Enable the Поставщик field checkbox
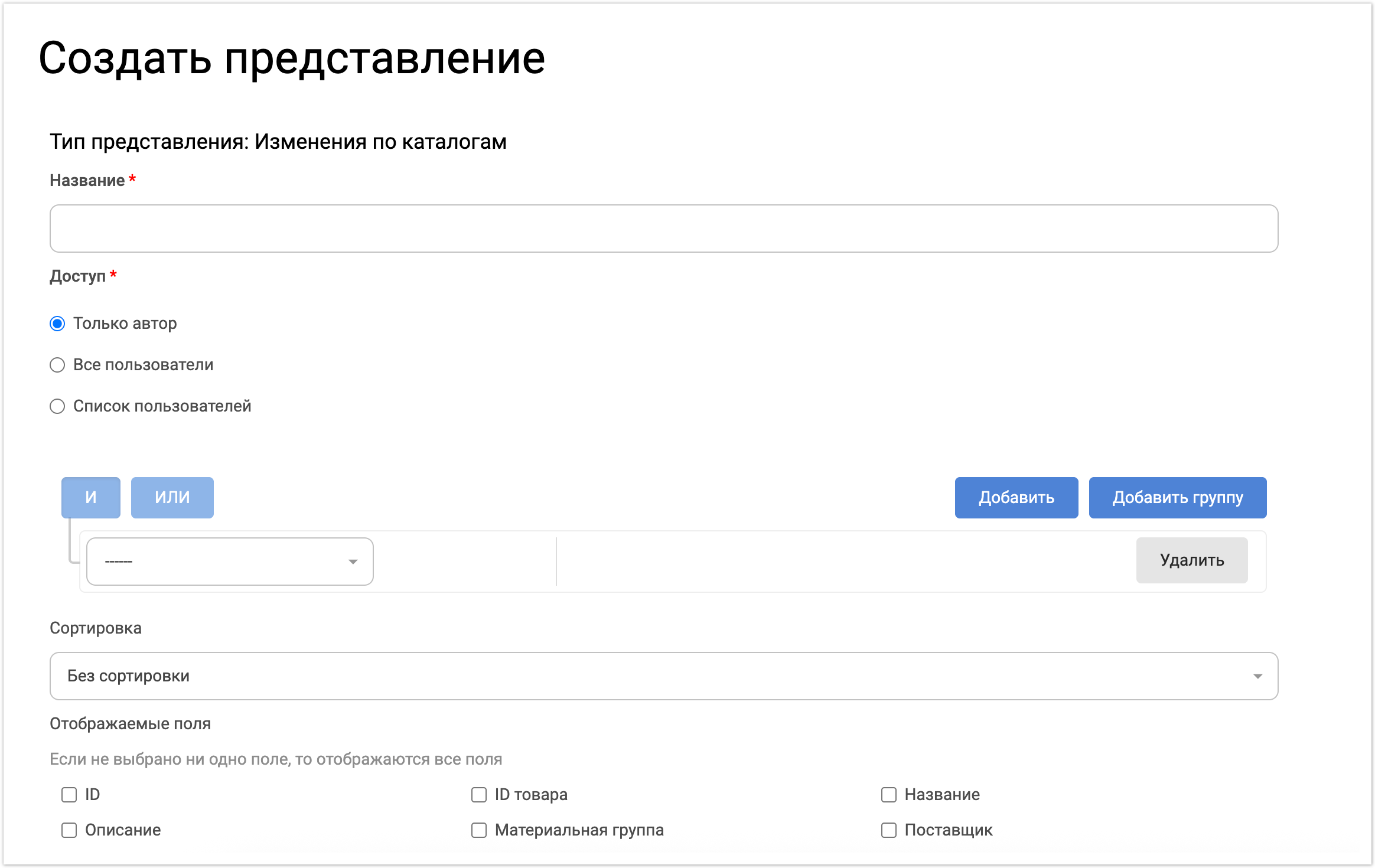Image resolution: width=1375 pixels, height=868 pixels. 888,830
